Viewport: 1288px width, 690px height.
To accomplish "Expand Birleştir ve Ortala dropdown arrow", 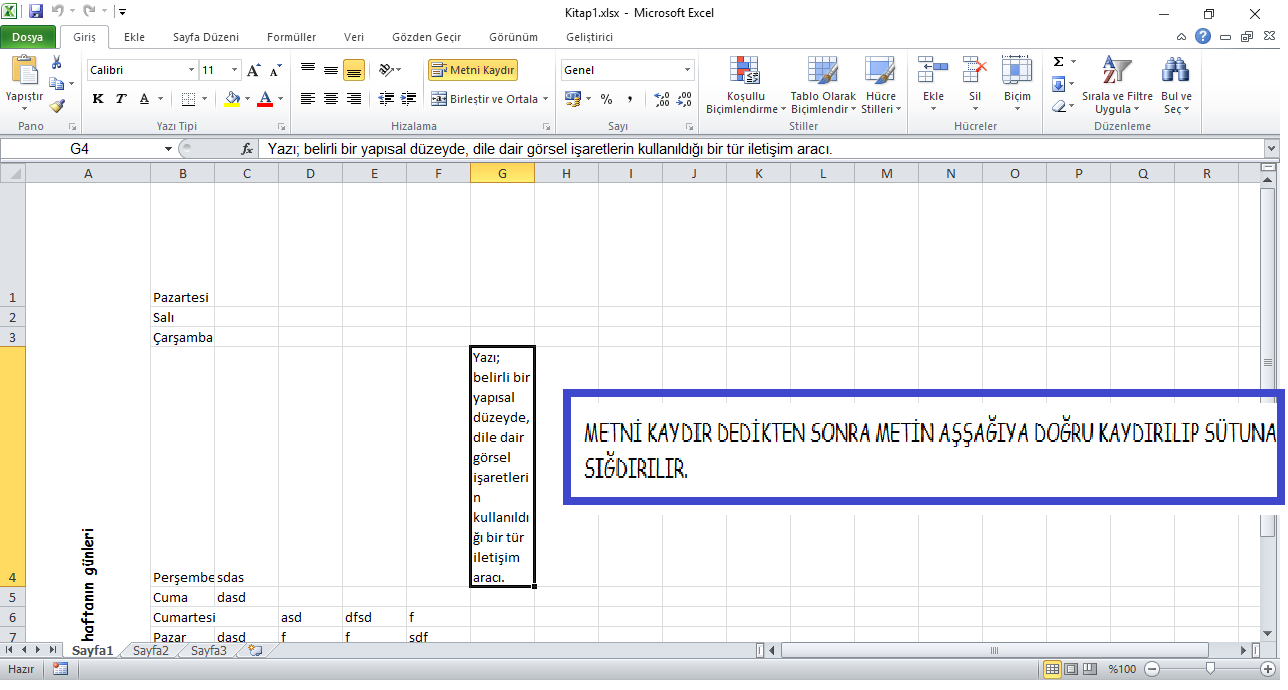I will 546,98.
